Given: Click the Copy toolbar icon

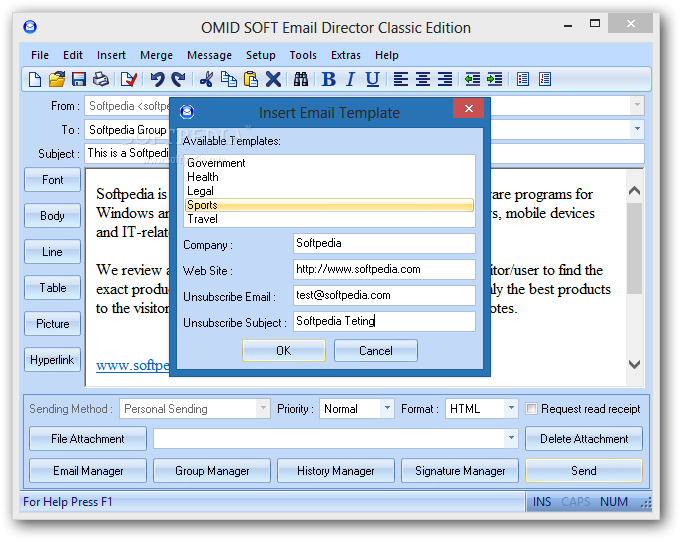Looking at the screenshot, I should (229, 79).
